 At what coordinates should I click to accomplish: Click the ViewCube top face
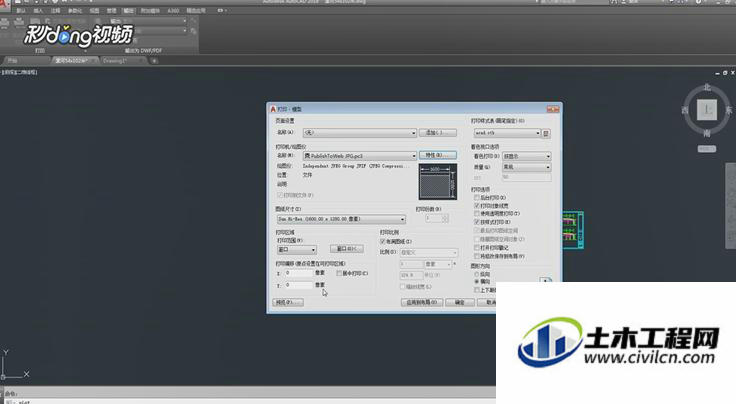(x=706, y=110)
